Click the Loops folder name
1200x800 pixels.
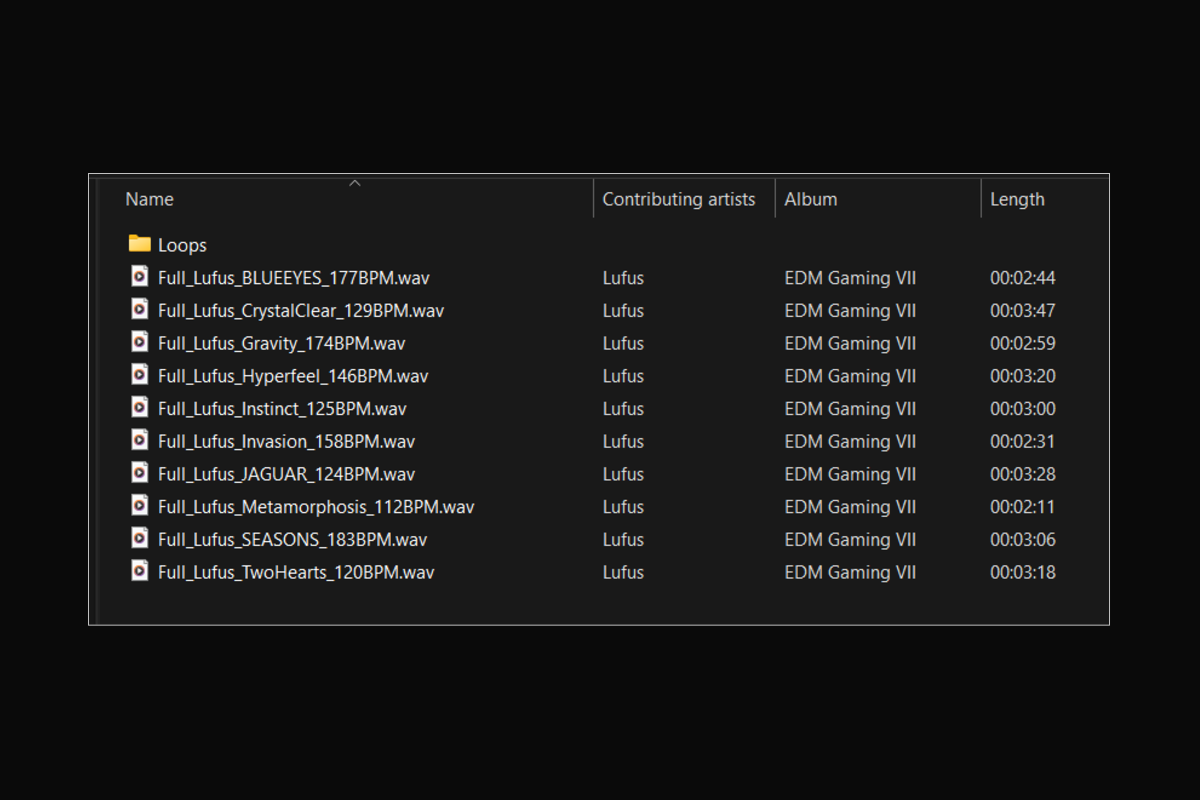pos(182,245)
